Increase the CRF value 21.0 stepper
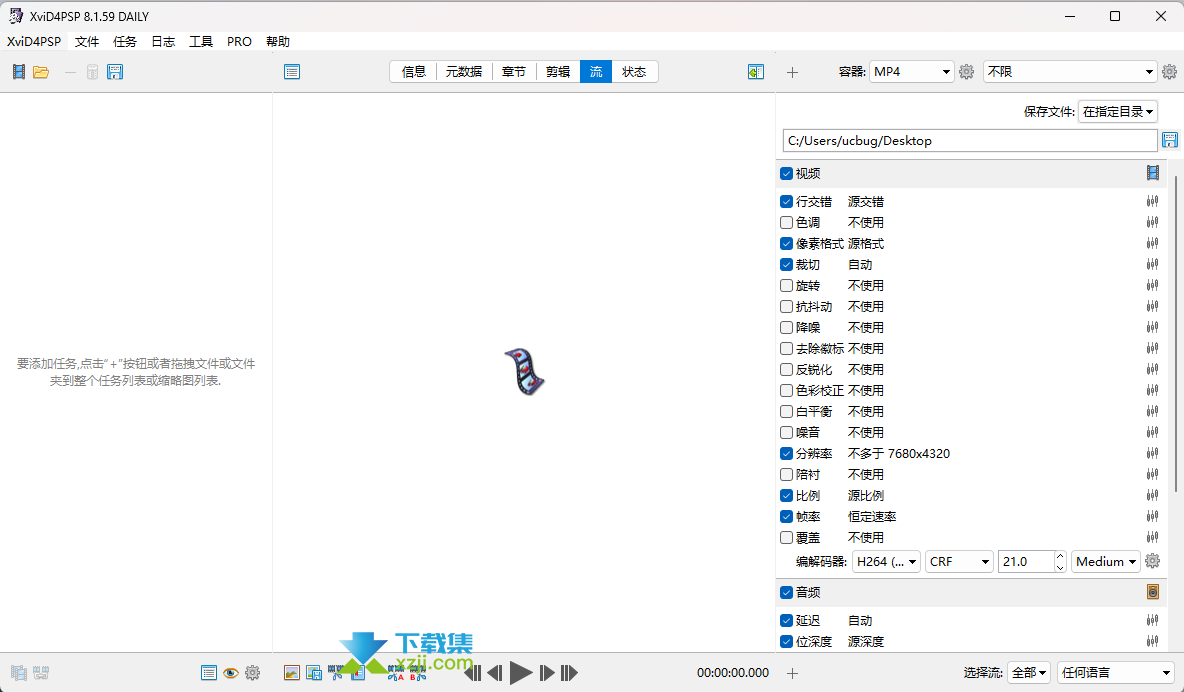1184x692 pixels. pos(1060,556)
